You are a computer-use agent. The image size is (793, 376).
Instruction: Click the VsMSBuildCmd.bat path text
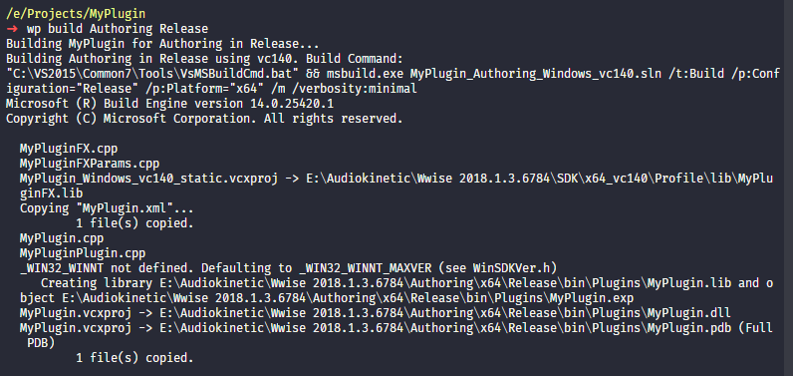coord(153,74)
